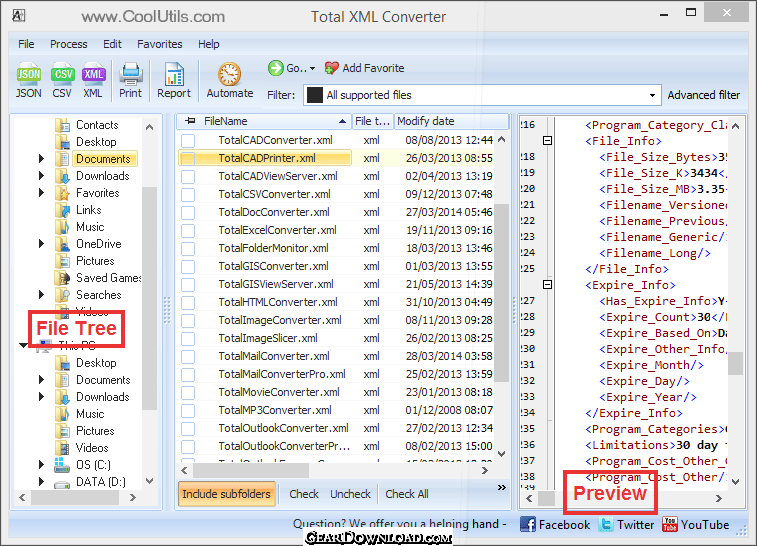
Task: Collapse the Expire_Info XML node
Action: click(547, 284)
